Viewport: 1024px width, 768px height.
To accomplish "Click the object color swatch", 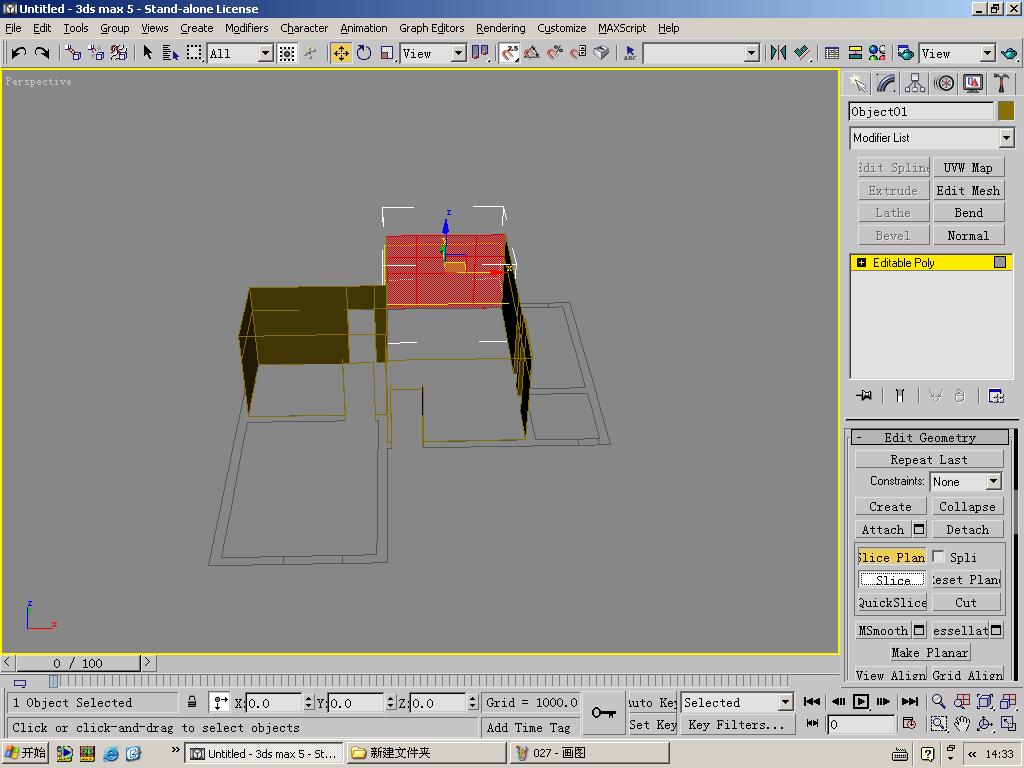I will (x=1006, y=111).
